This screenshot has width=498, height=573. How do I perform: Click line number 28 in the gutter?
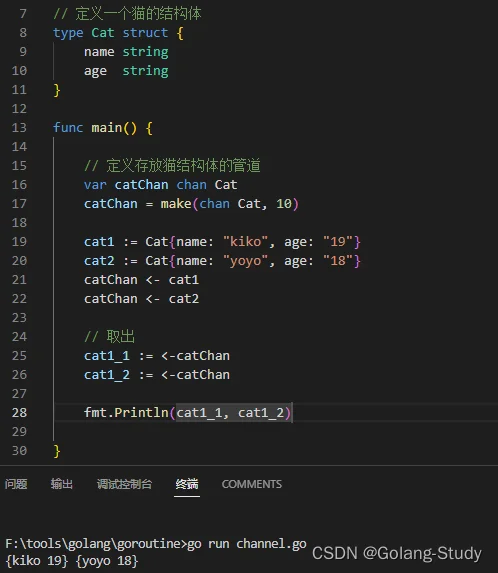tap(19, 413)
